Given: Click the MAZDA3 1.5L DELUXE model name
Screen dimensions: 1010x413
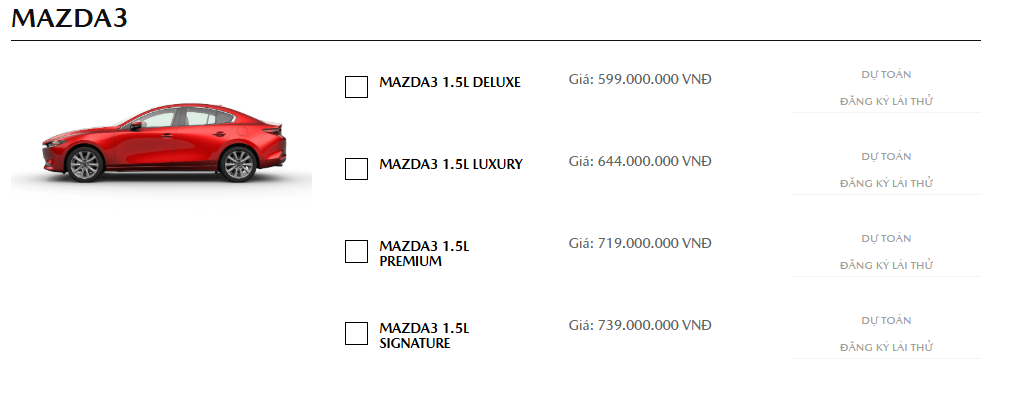Looking at the screenshot, I should 450,82.
